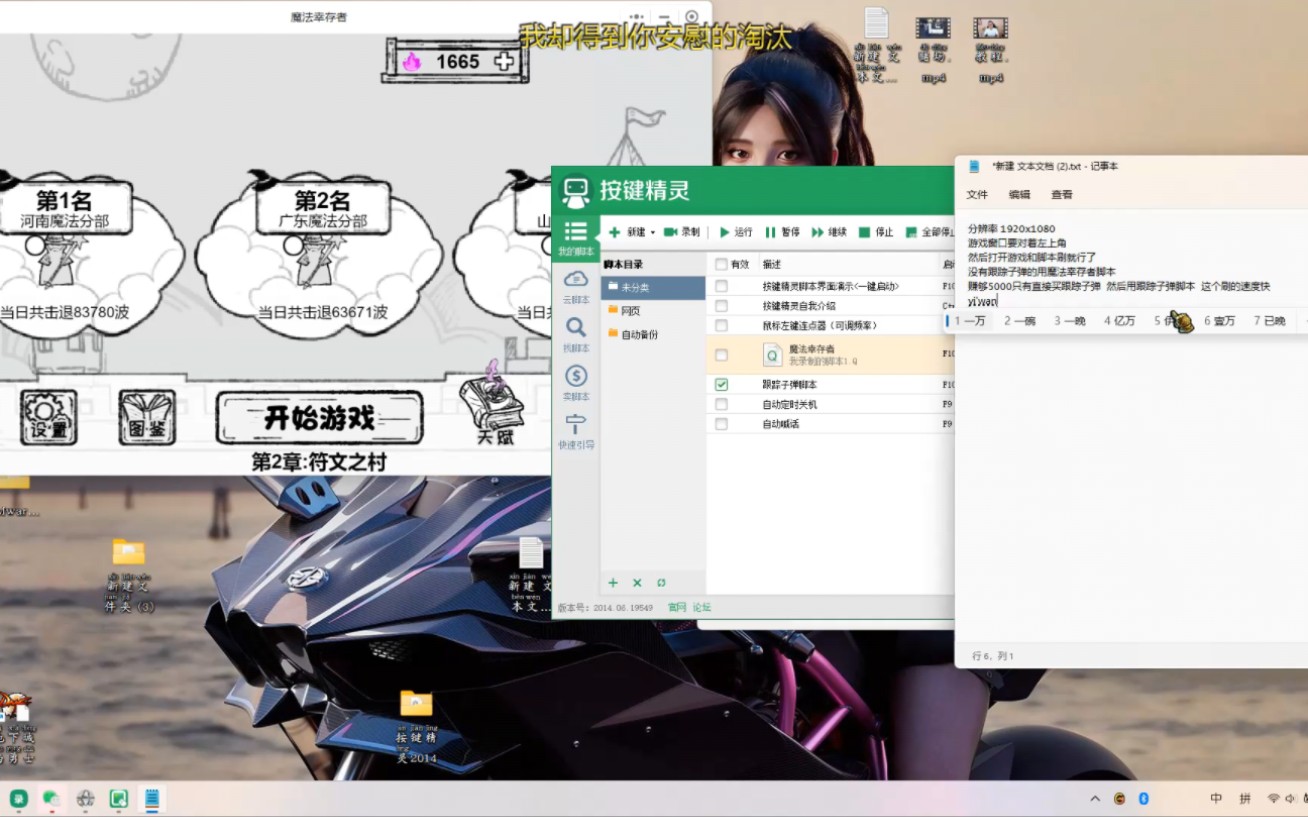The width and height of the screenshot is (1308, 817).
Task: Click 继续 continue toolbar button
Action: (829, 232)
